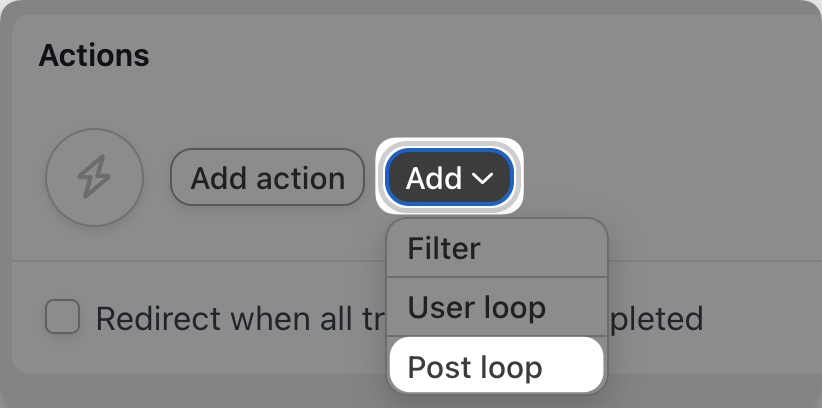Click the divider line below the actions row

tap(199, 261)
